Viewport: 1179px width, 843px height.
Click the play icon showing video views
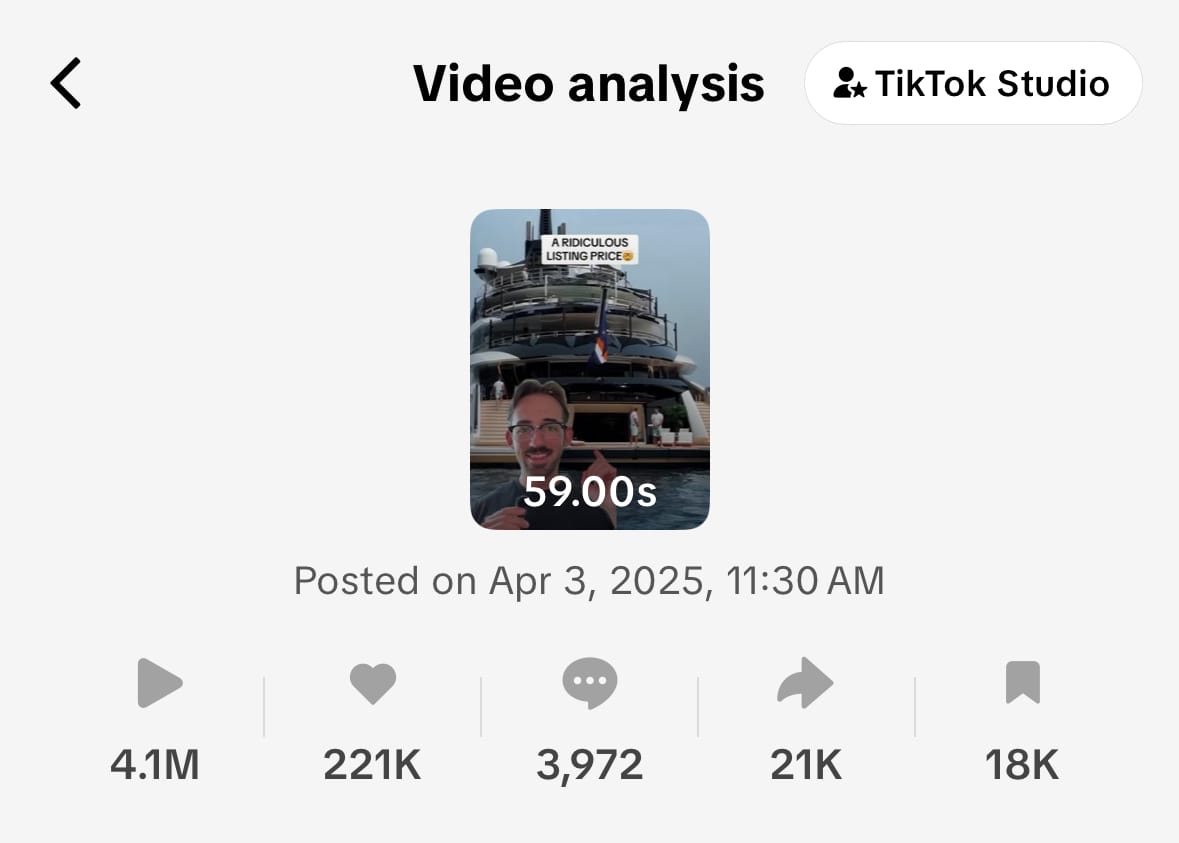tap(159, 683)
